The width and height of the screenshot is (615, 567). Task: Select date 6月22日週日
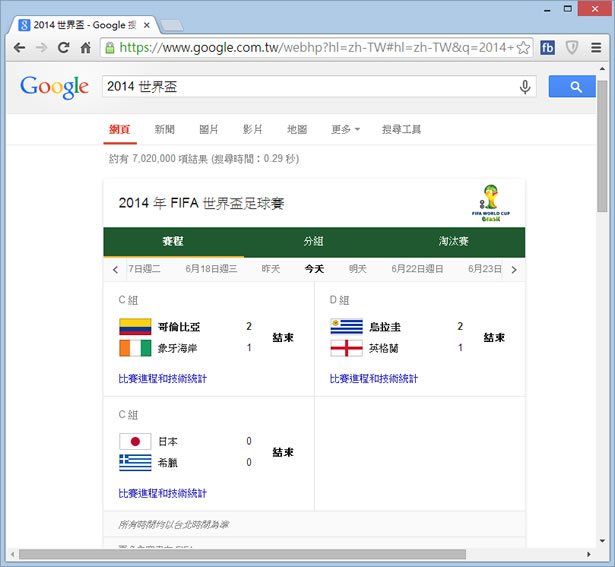tap(417, 269)
